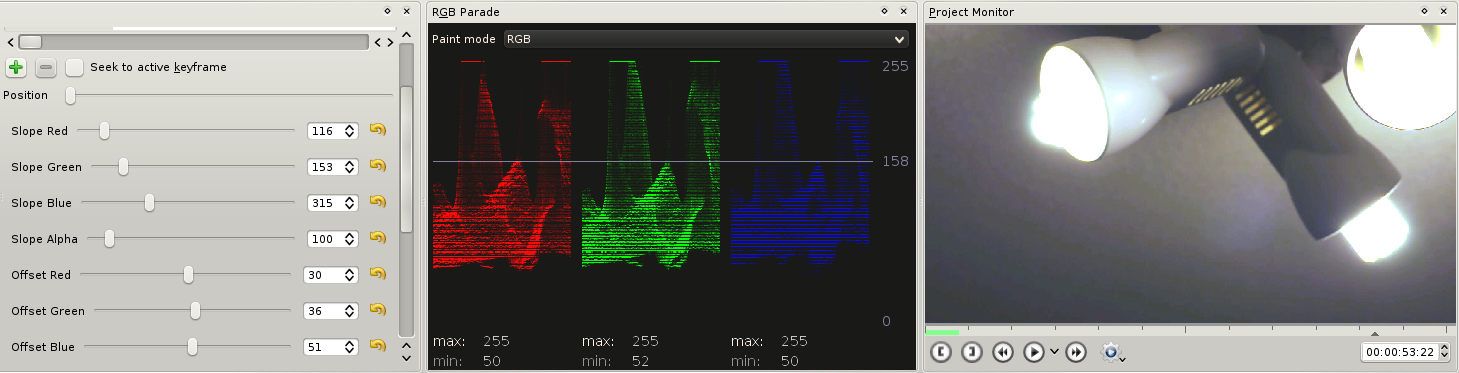1459x373 pixels.
Task: Set zone start in Project Monitor
Action: point(941,352)
